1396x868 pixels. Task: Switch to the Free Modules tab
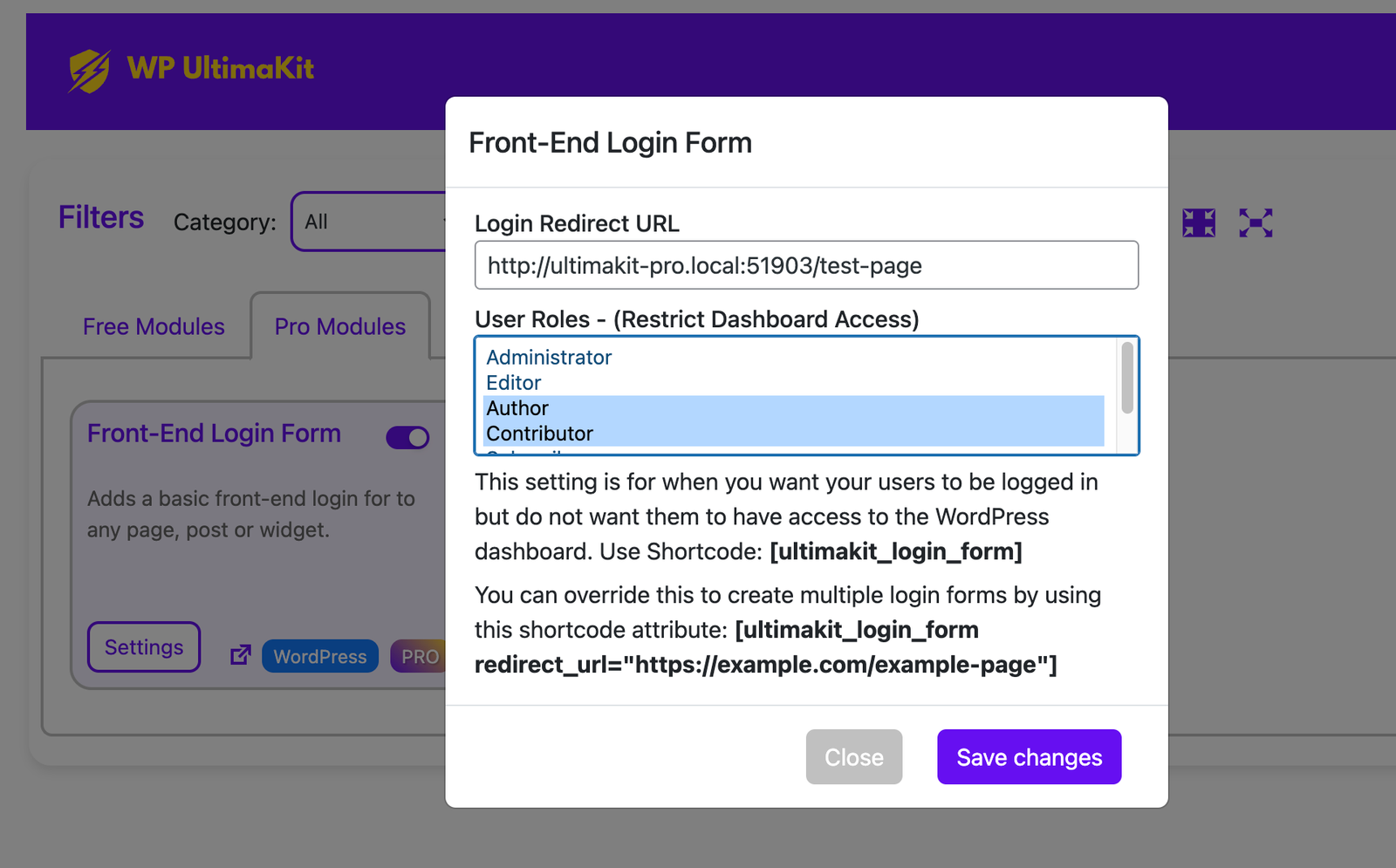[154, 326]
